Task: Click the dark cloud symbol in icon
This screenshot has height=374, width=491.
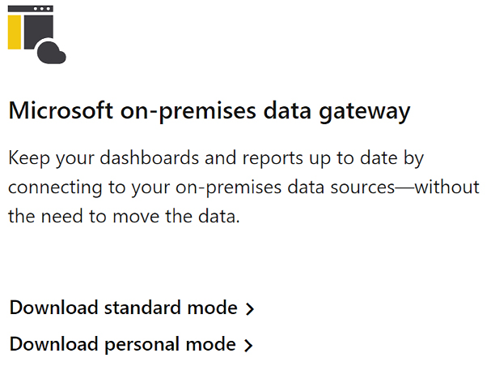Action: click(51, 53)
